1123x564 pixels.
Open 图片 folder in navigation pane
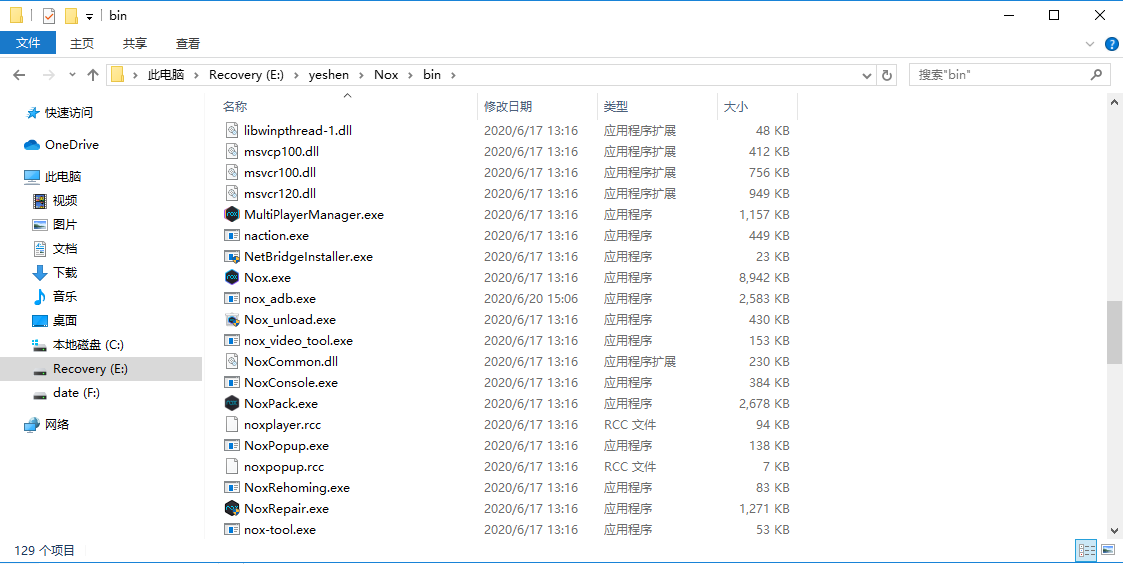[64, 224]
